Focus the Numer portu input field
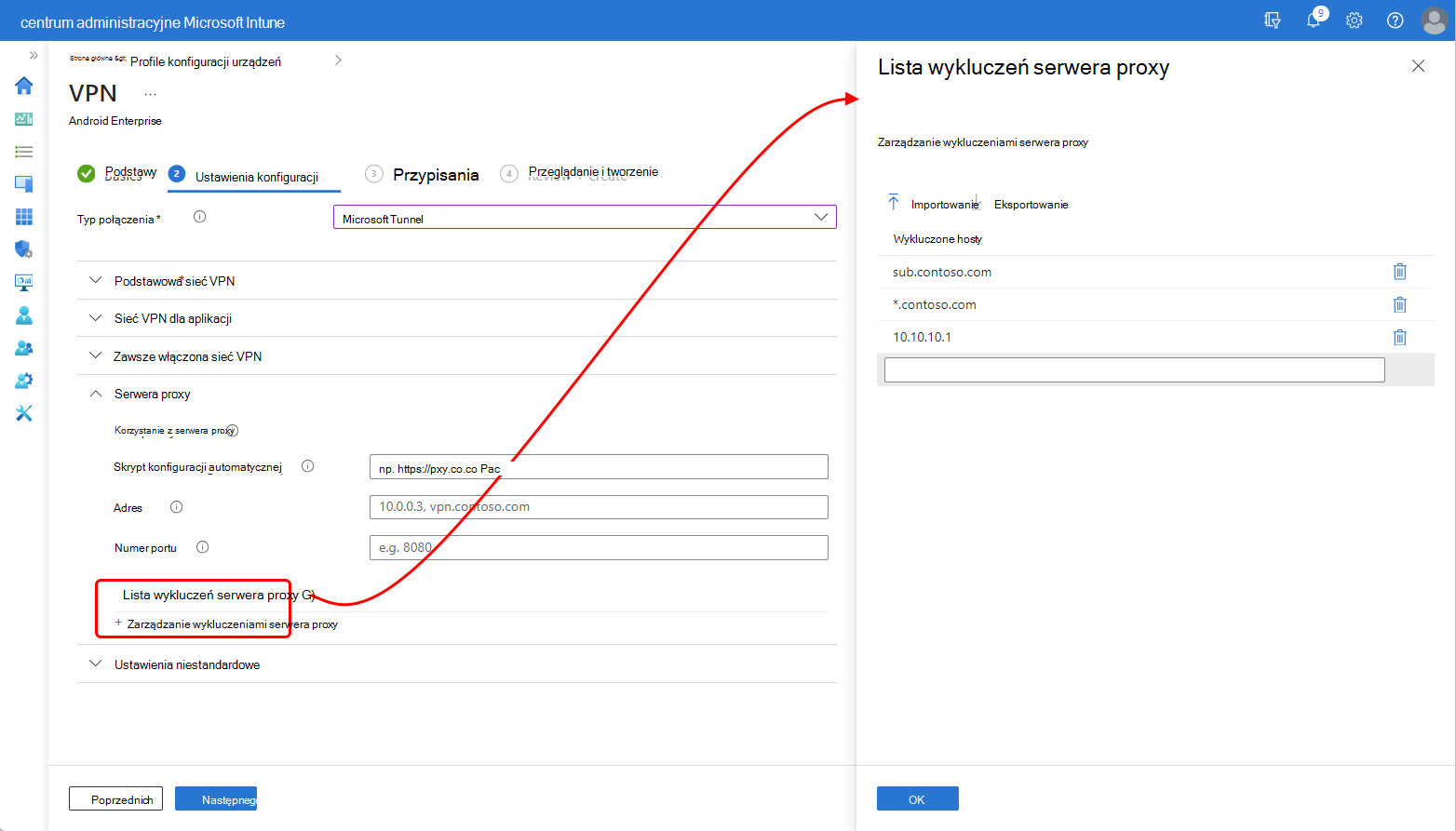 coord(599,547)
